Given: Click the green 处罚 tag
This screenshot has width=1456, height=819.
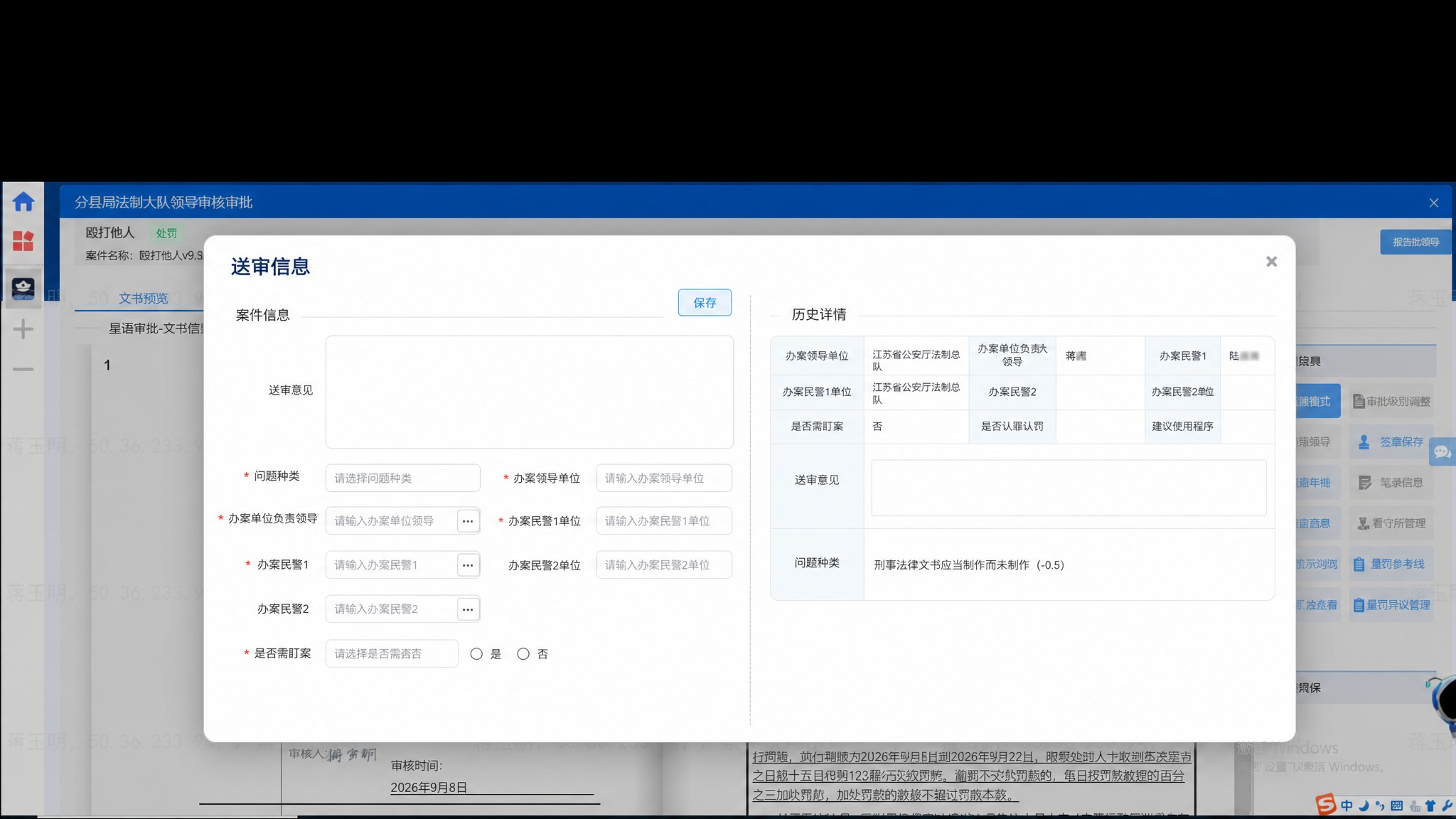Looking at the screenshot, I should pyautogui.click(x=166, y=233).
